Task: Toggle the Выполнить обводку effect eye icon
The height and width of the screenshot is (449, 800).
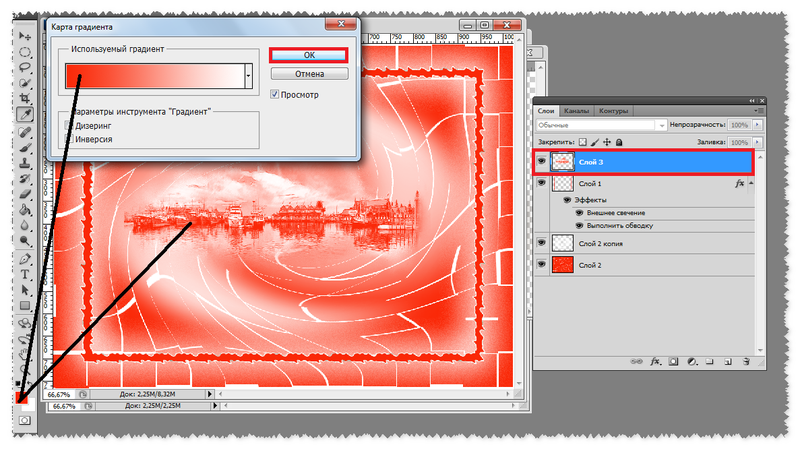Action: click(x=579, y=226)
